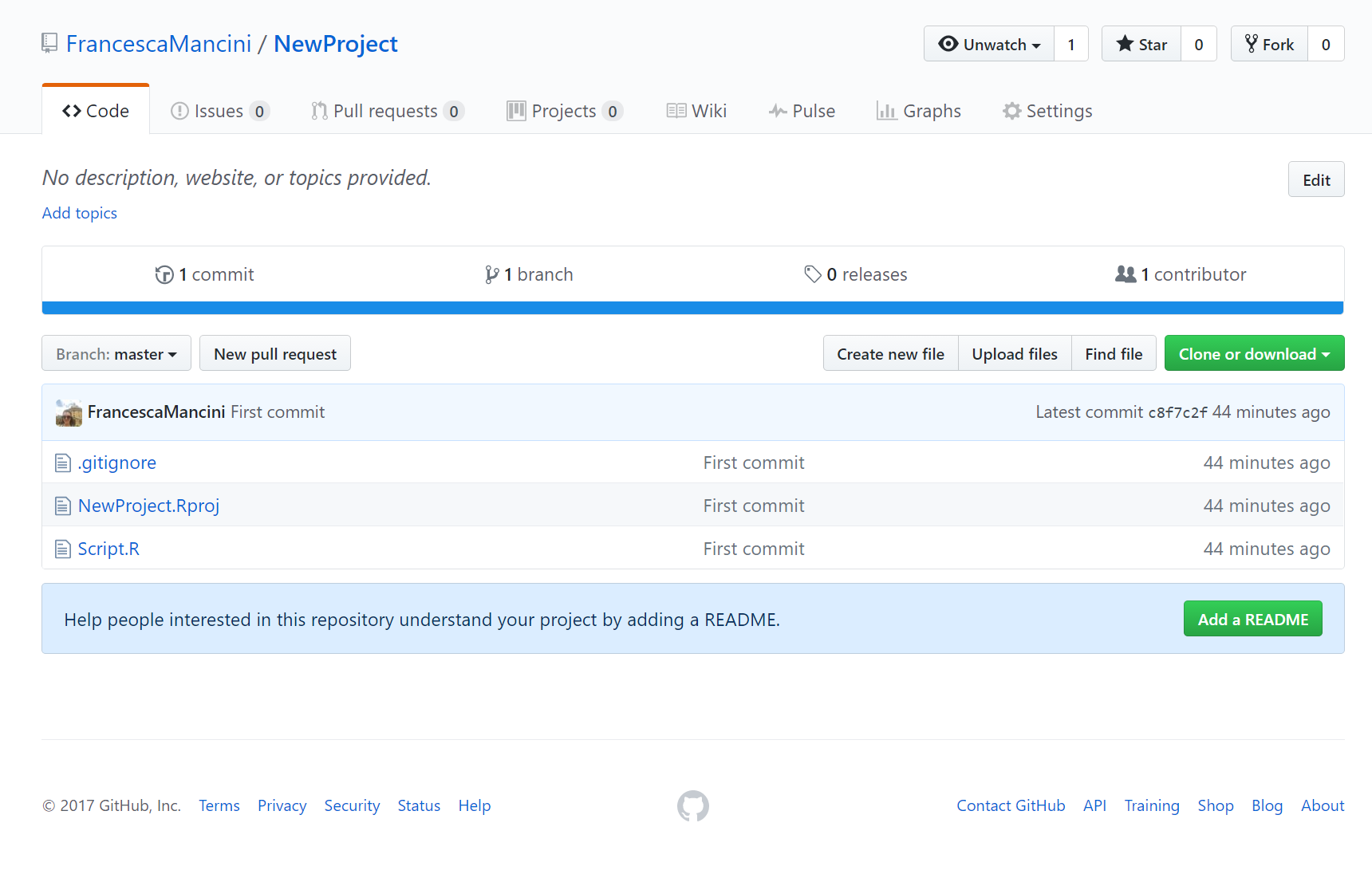Click Contact GitHub in the footer
This screenshot has width=1372, height=870.
tap(1011, 805)
